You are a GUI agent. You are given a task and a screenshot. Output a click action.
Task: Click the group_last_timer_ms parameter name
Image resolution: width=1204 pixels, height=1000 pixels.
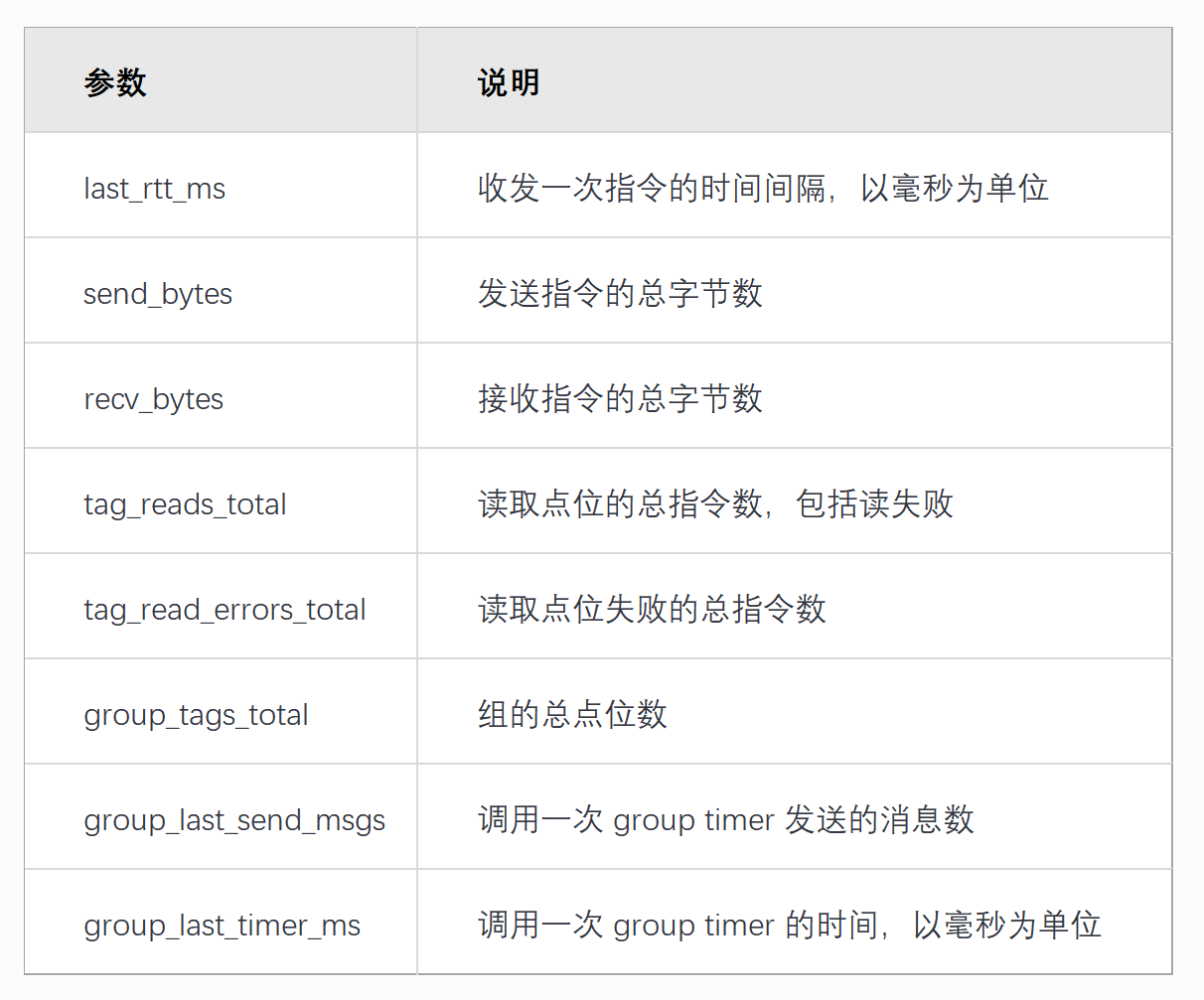[222, 926]
